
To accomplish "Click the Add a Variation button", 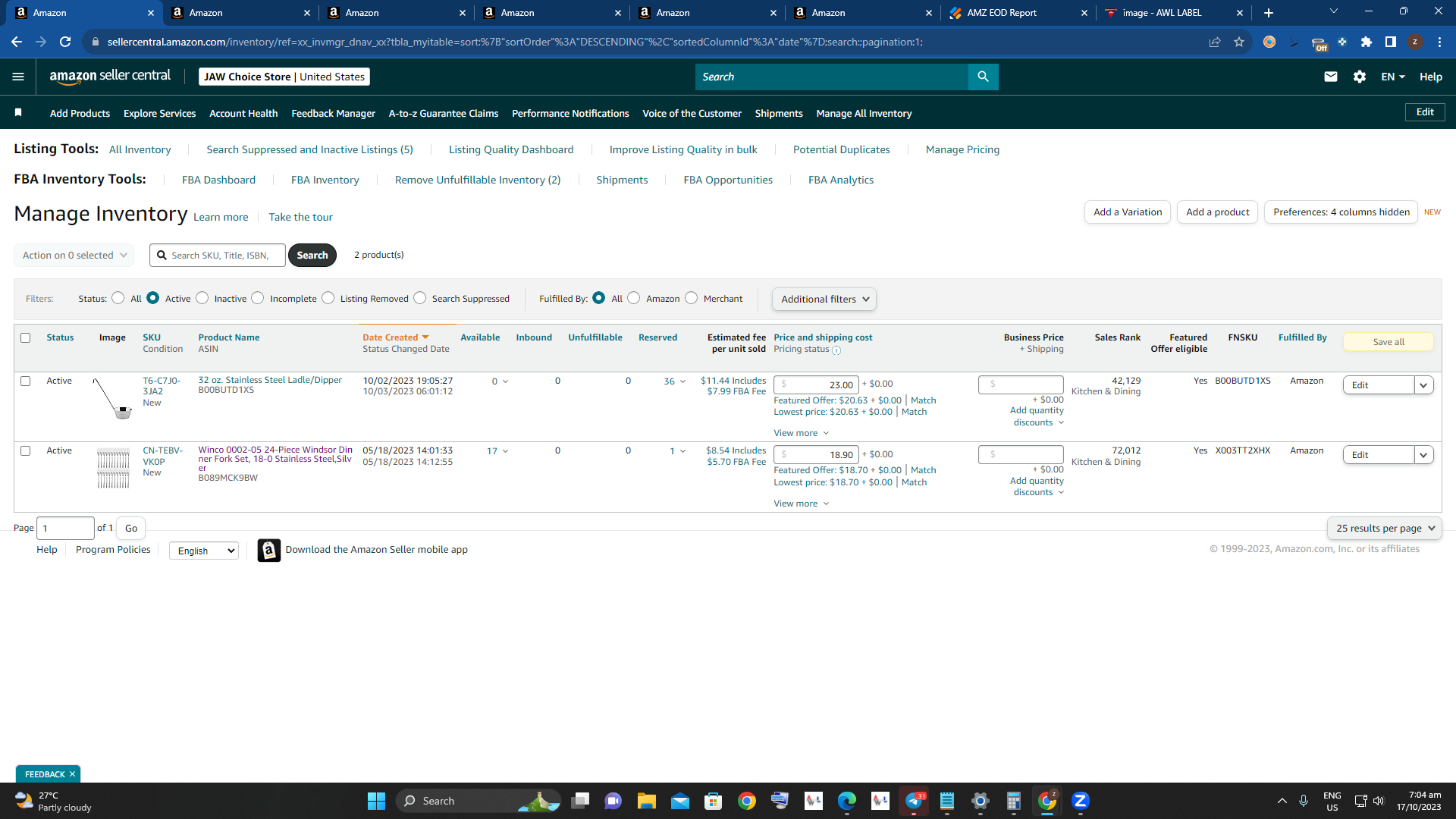I will click(1128, 212).
